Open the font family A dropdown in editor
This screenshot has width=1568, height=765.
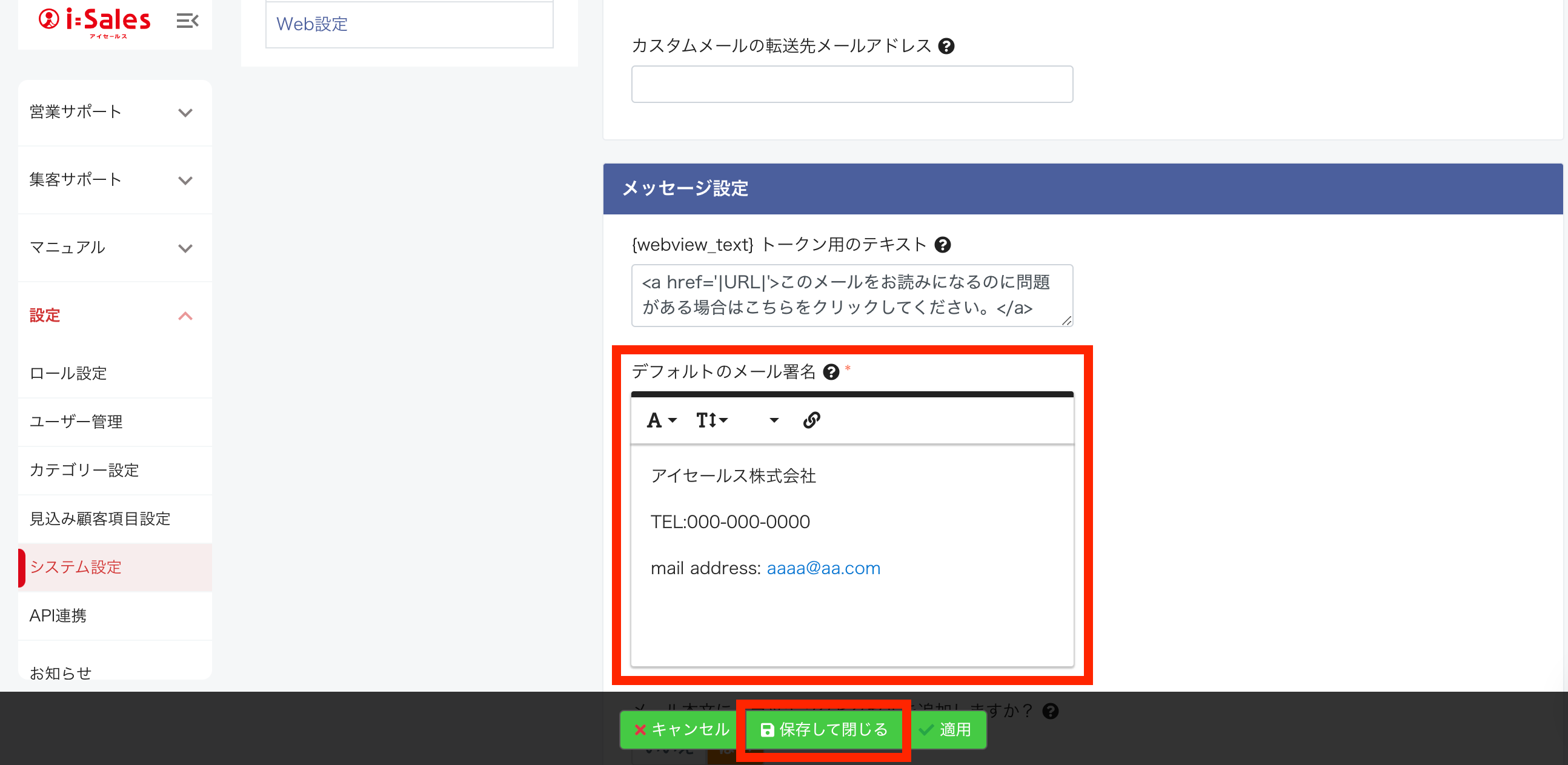click(x=661, y=420)
